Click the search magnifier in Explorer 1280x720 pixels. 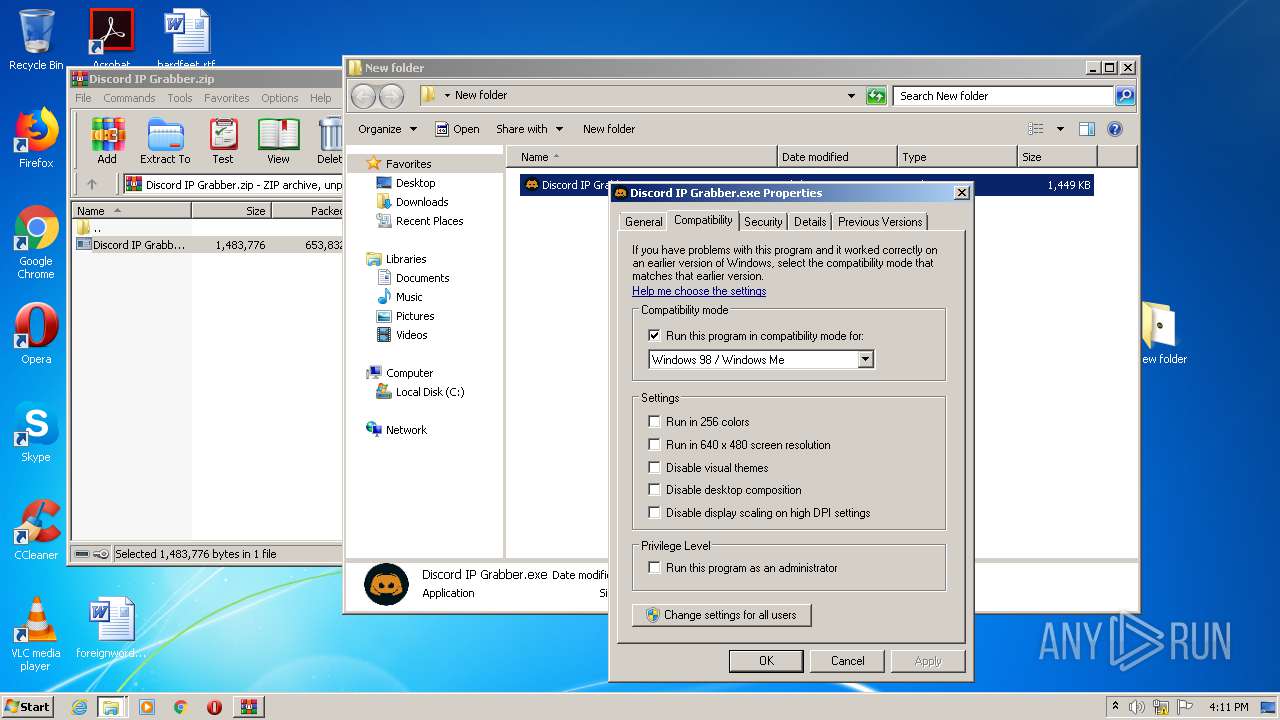[1125, 96]
